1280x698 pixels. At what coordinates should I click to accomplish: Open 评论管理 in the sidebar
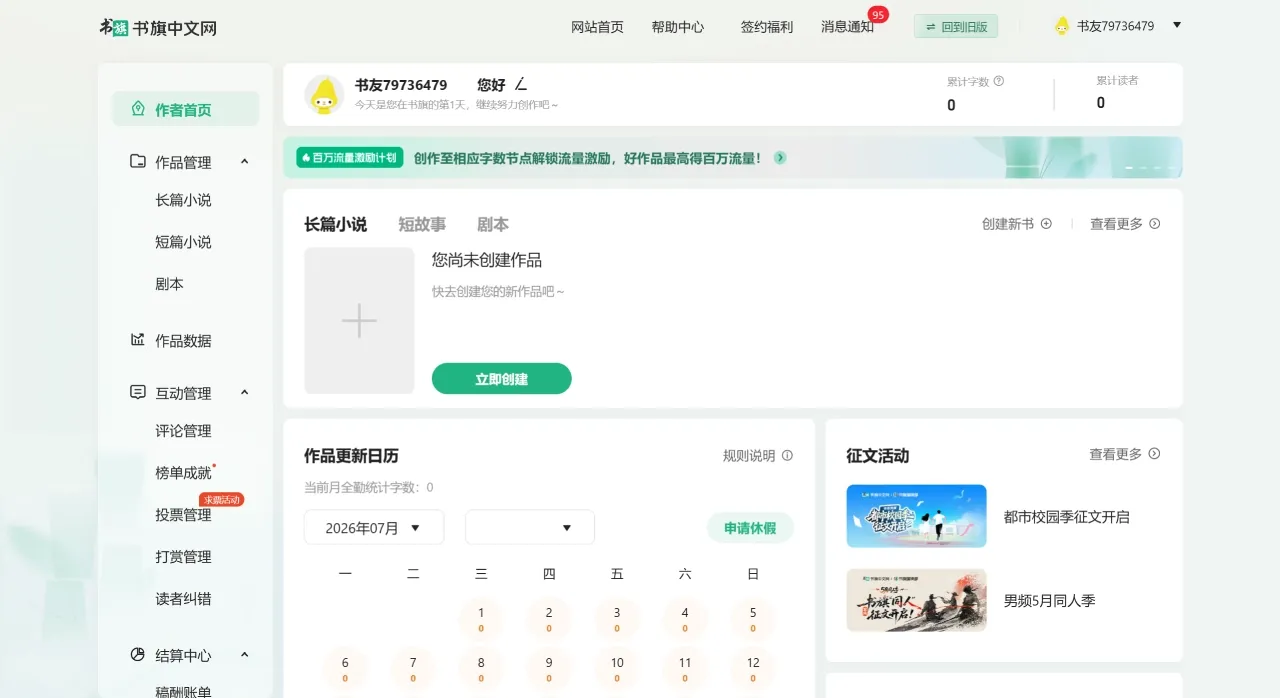coord(183,431)
